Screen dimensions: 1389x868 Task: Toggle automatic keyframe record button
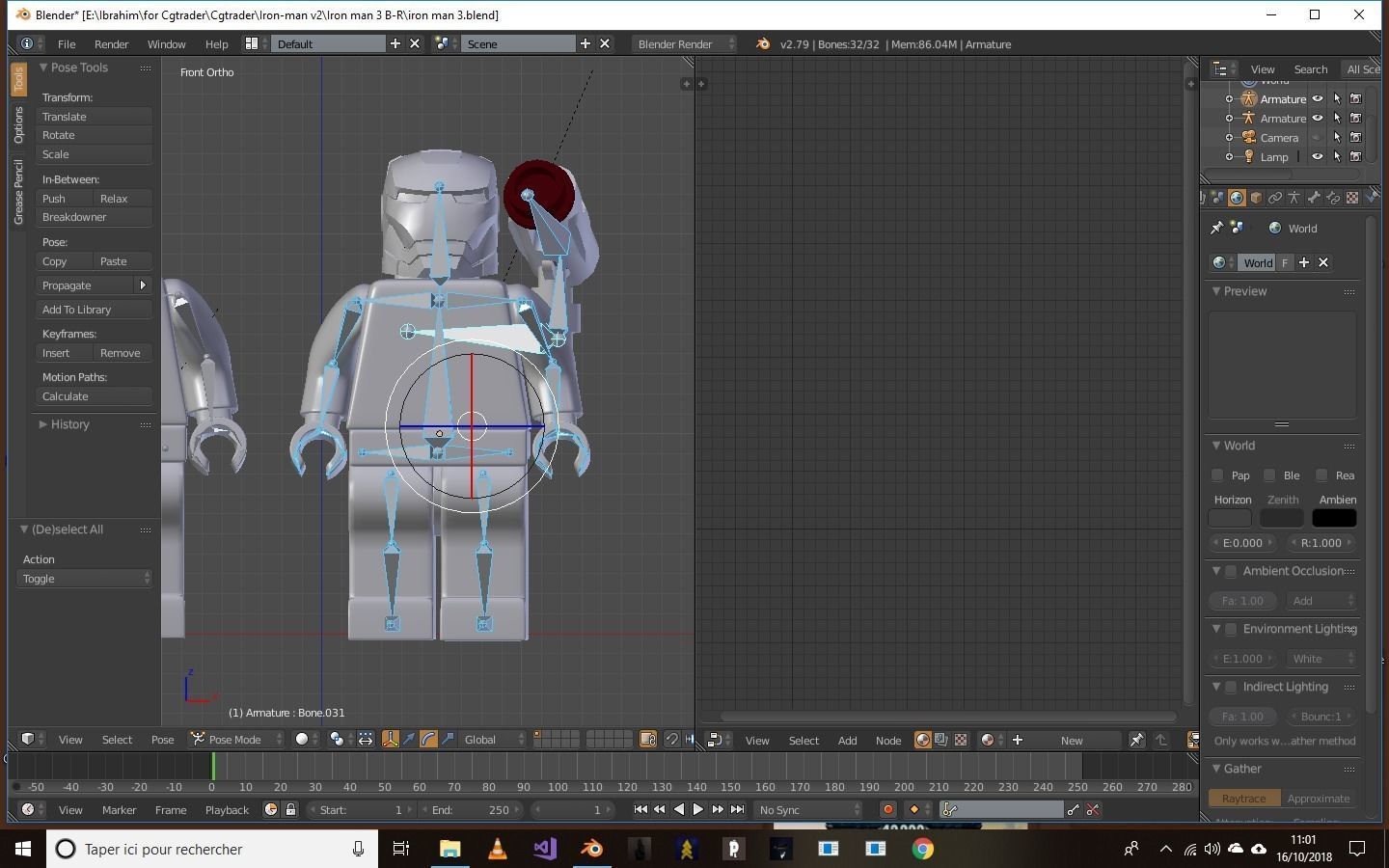888,810
